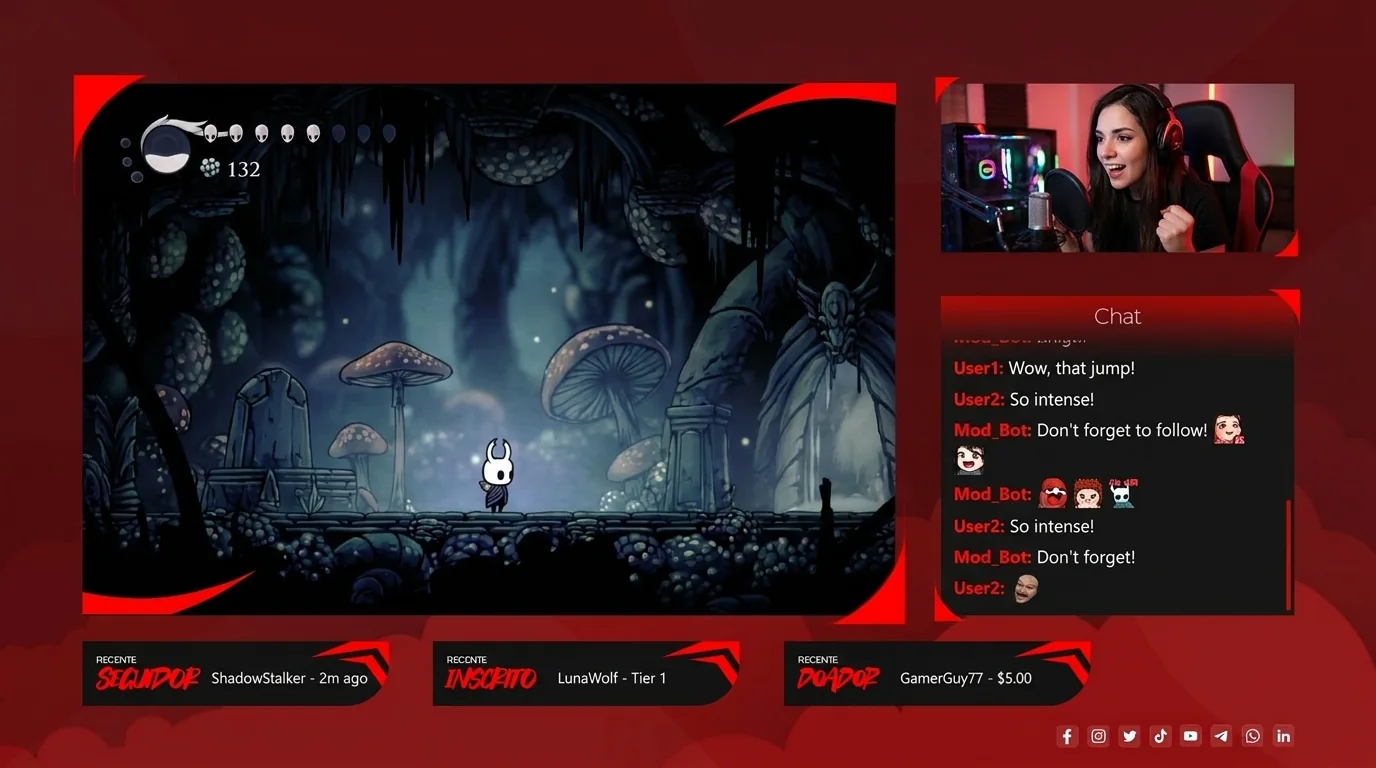This screenshot has width=1376, height=768.
Task: Click Mod_Bot's short "Don't forget!" message
Action: [1086, 557]
